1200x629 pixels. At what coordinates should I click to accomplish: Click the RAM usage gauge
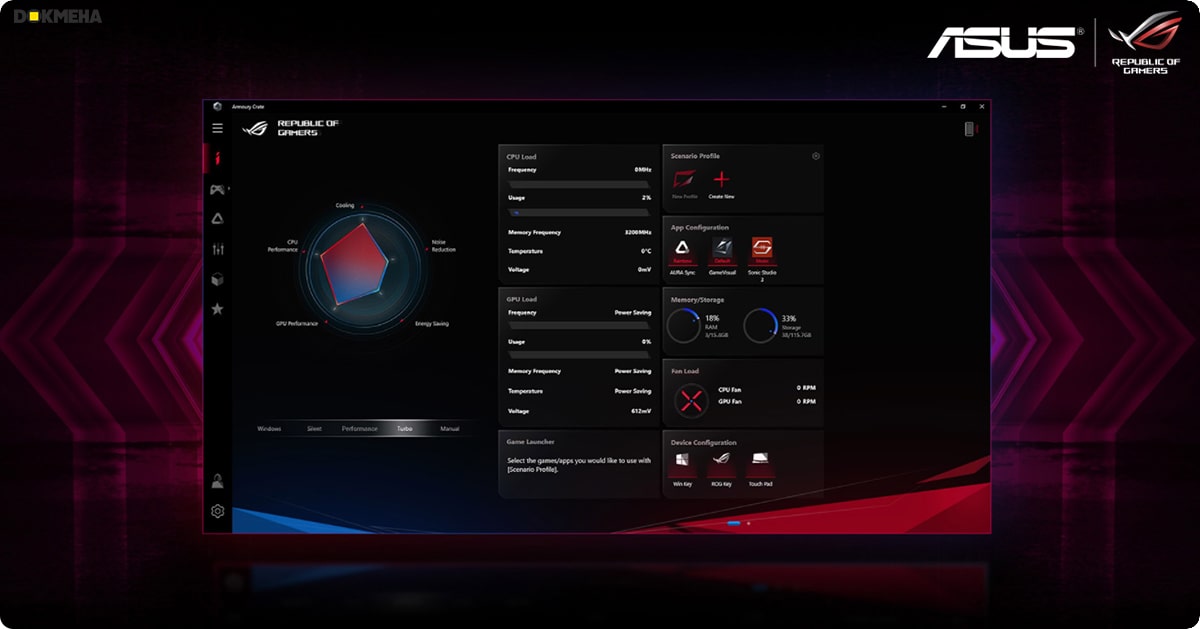tap(684, 326)
